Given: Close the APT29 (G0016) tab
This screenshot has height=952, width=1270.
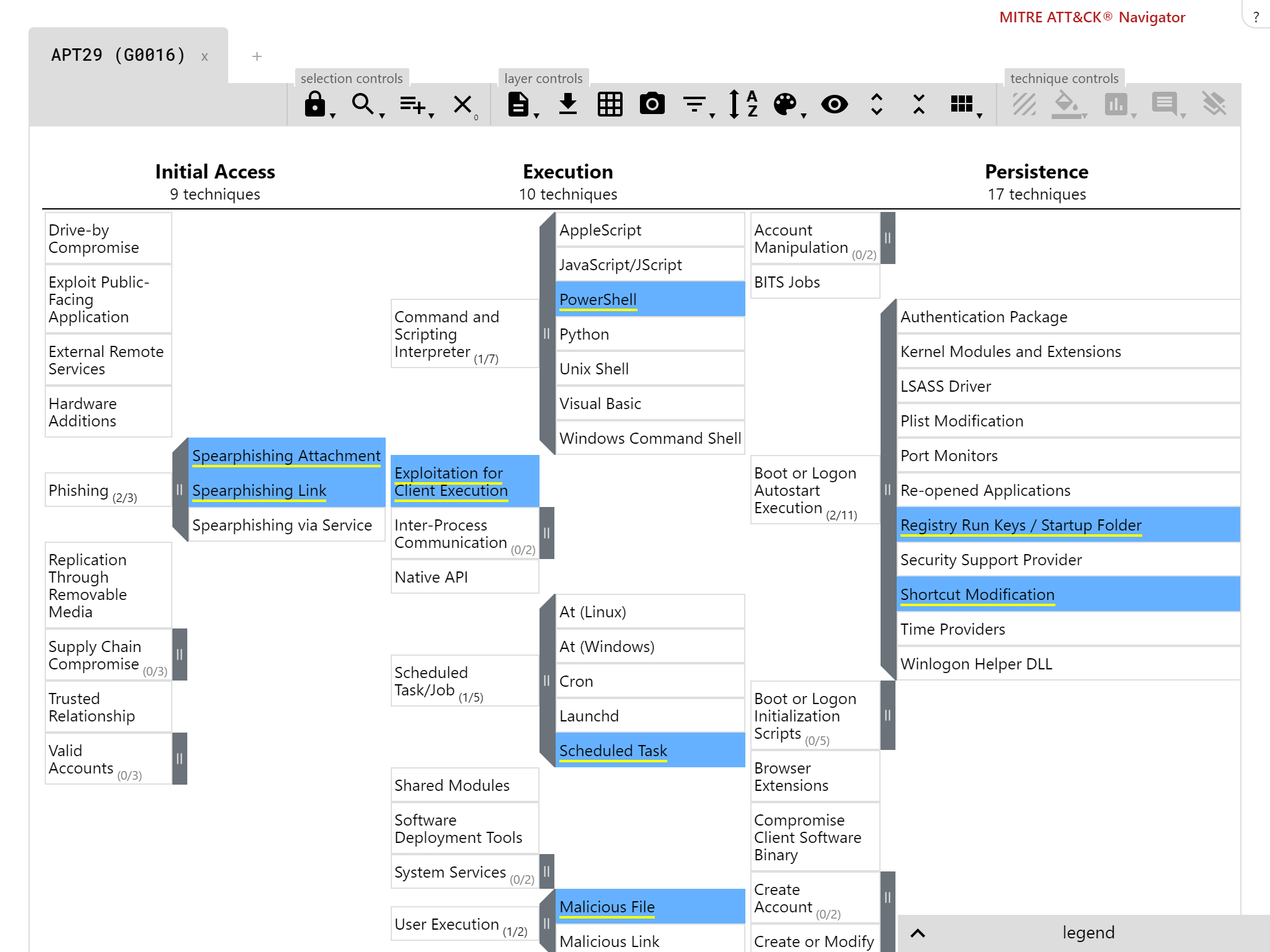Looking at the screenshot, I should (x=205, y=56).
